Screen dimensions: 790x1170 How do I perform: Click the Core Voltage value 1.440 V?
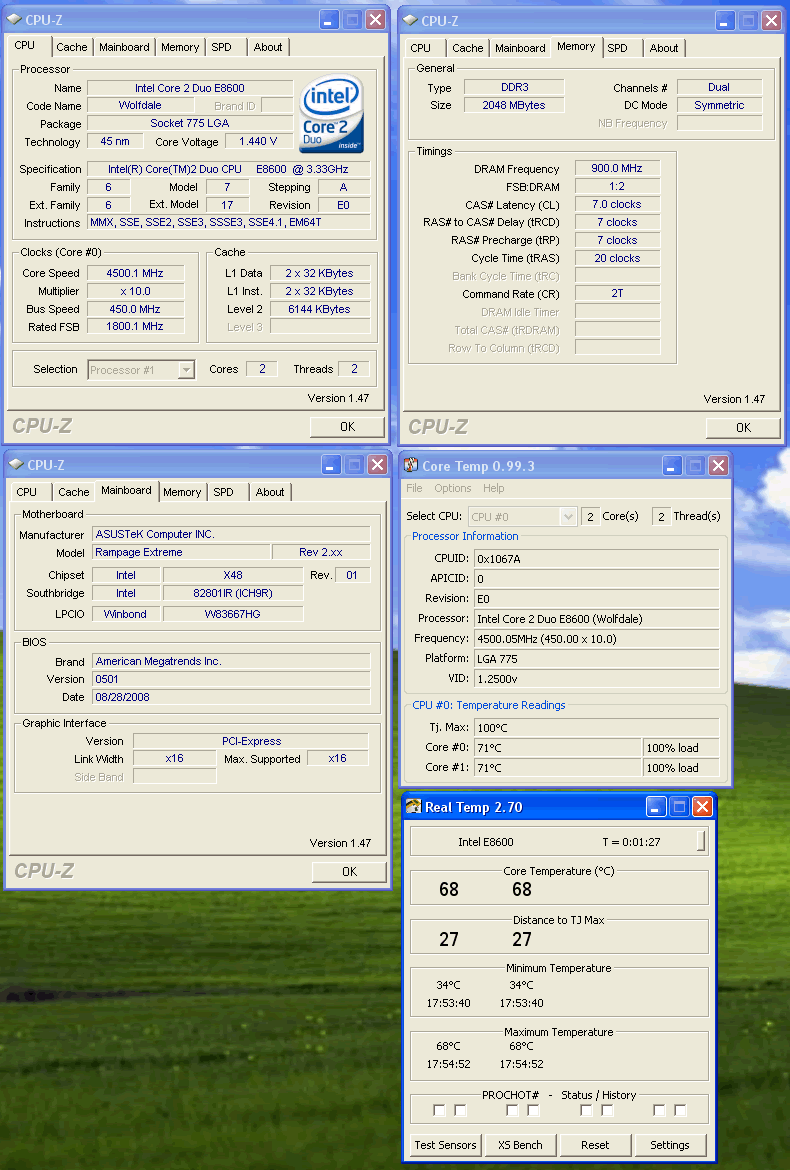coord(258,141)
